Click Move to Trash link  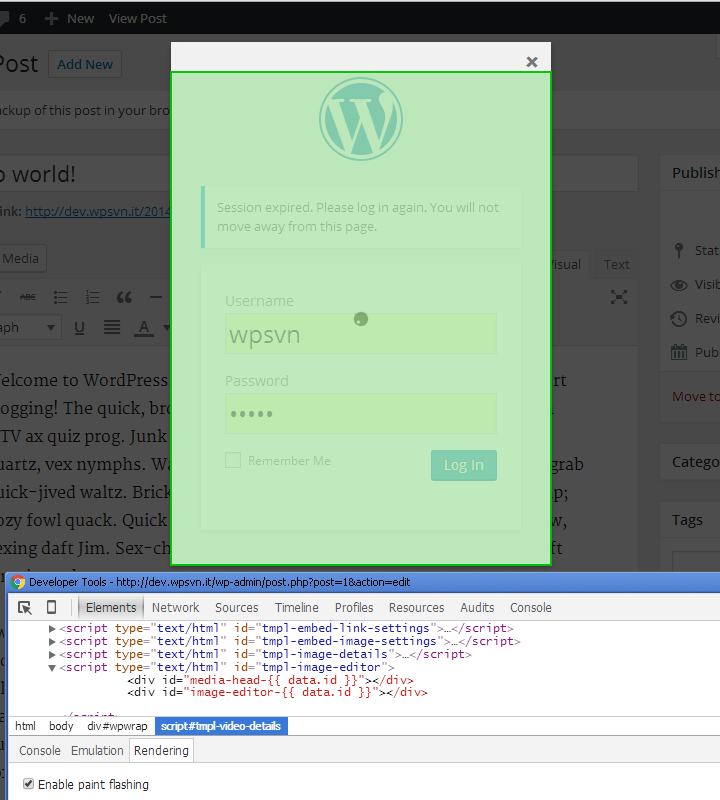coord(696,396)
